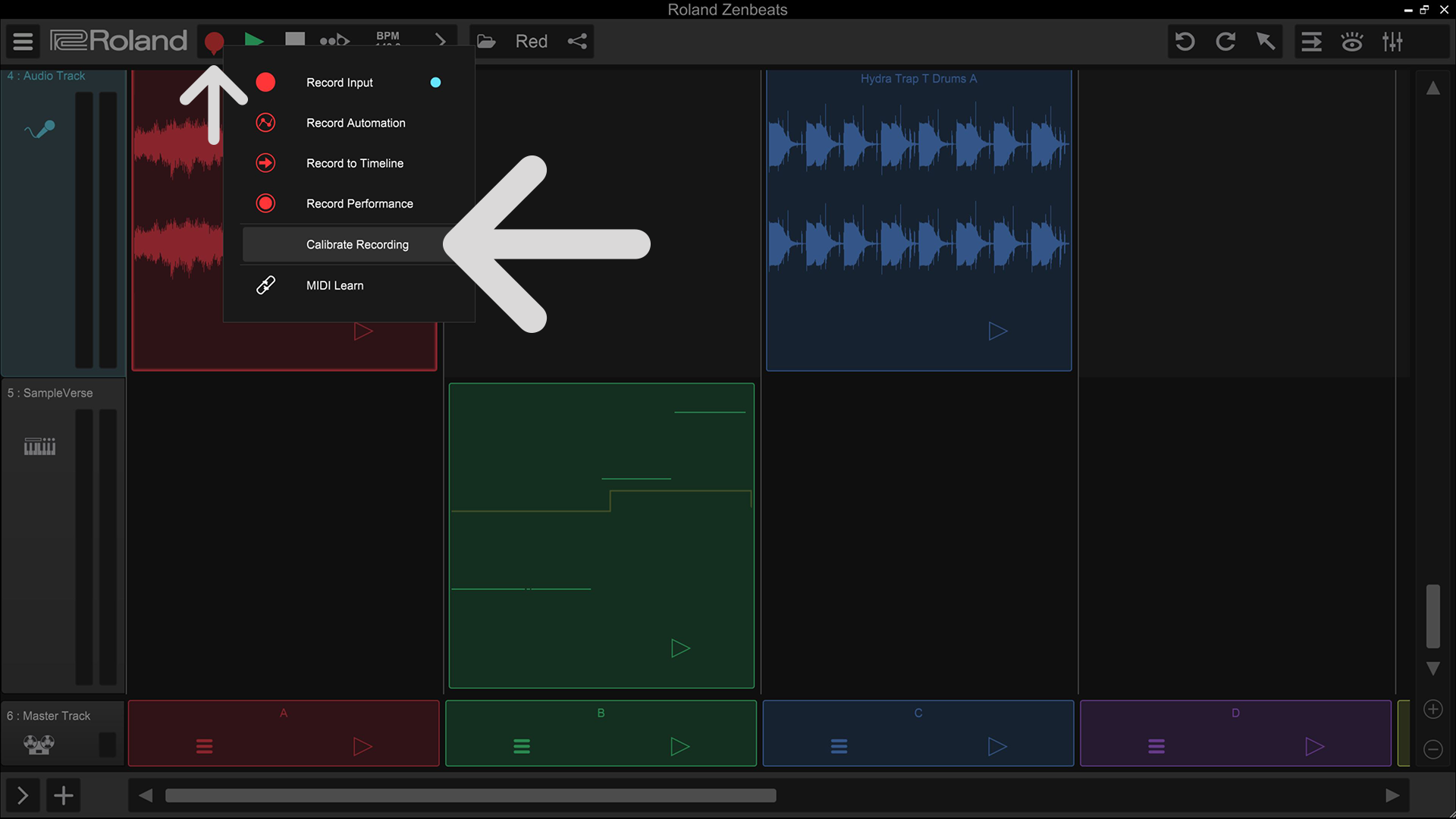Open the timeline view icon
The width and height of the screenshot is (1456, 819).
pos(1312,41)
